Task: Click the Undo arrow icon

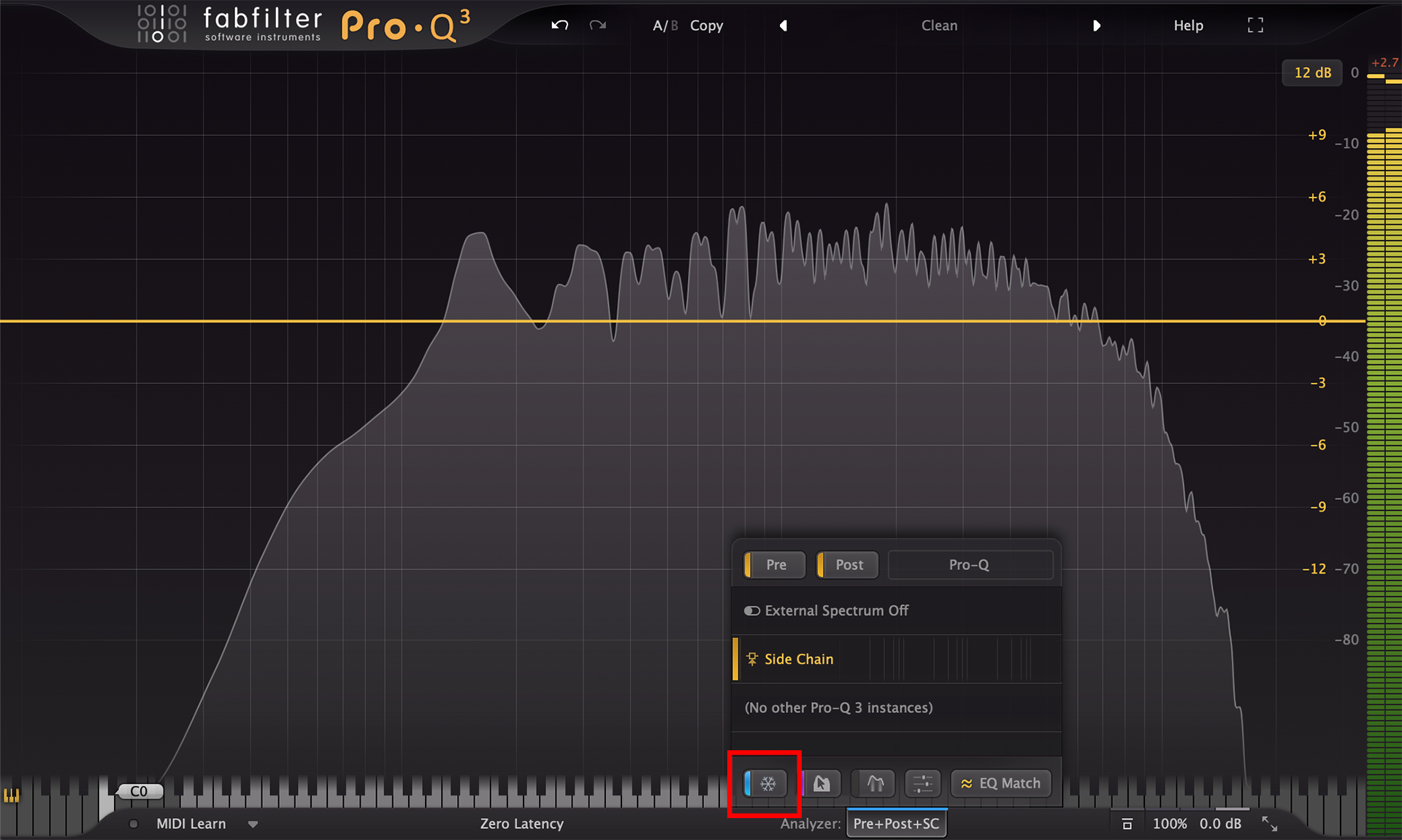Action: pyautogui.click(x=560, y=26)
